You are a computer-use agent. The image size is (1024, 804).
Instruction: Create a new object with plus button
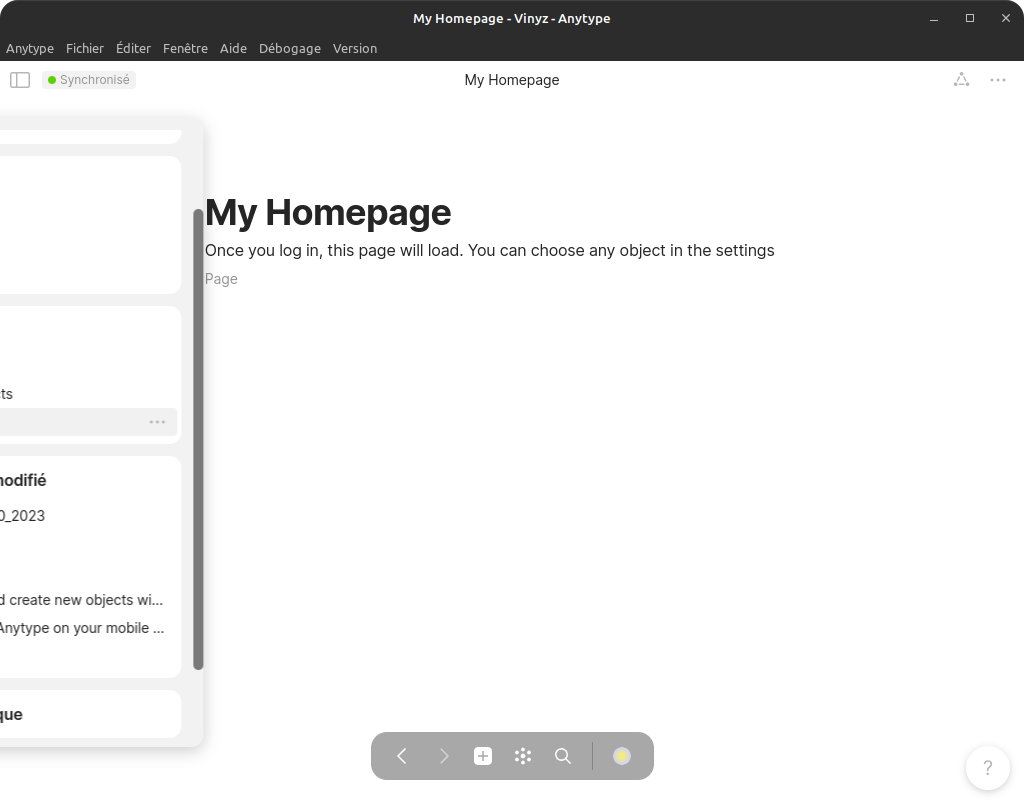pyautogui.click(x=483, y=756)
